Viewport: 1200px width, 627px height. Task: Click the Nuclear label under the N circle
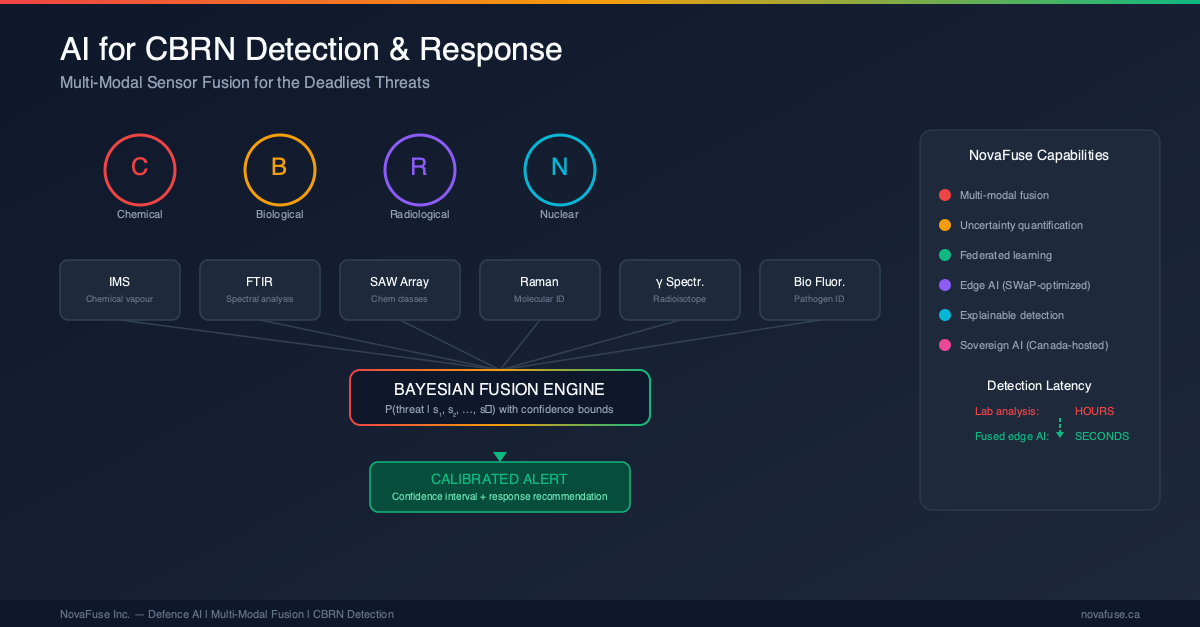coord(560,214)
